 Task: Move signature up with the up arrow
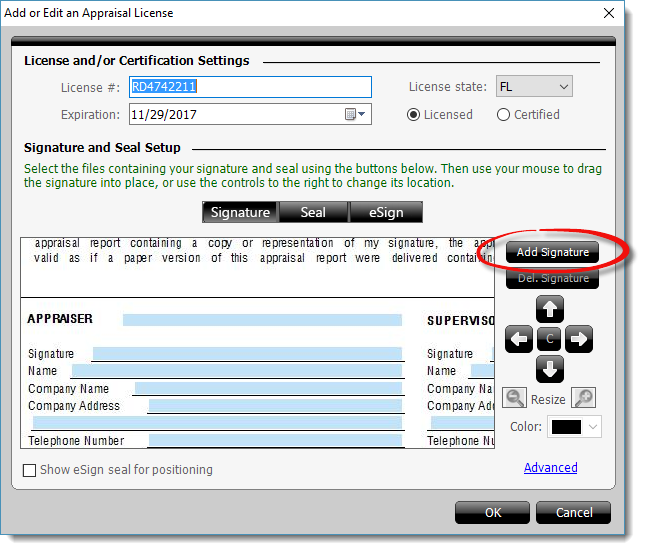pos(549,309)
